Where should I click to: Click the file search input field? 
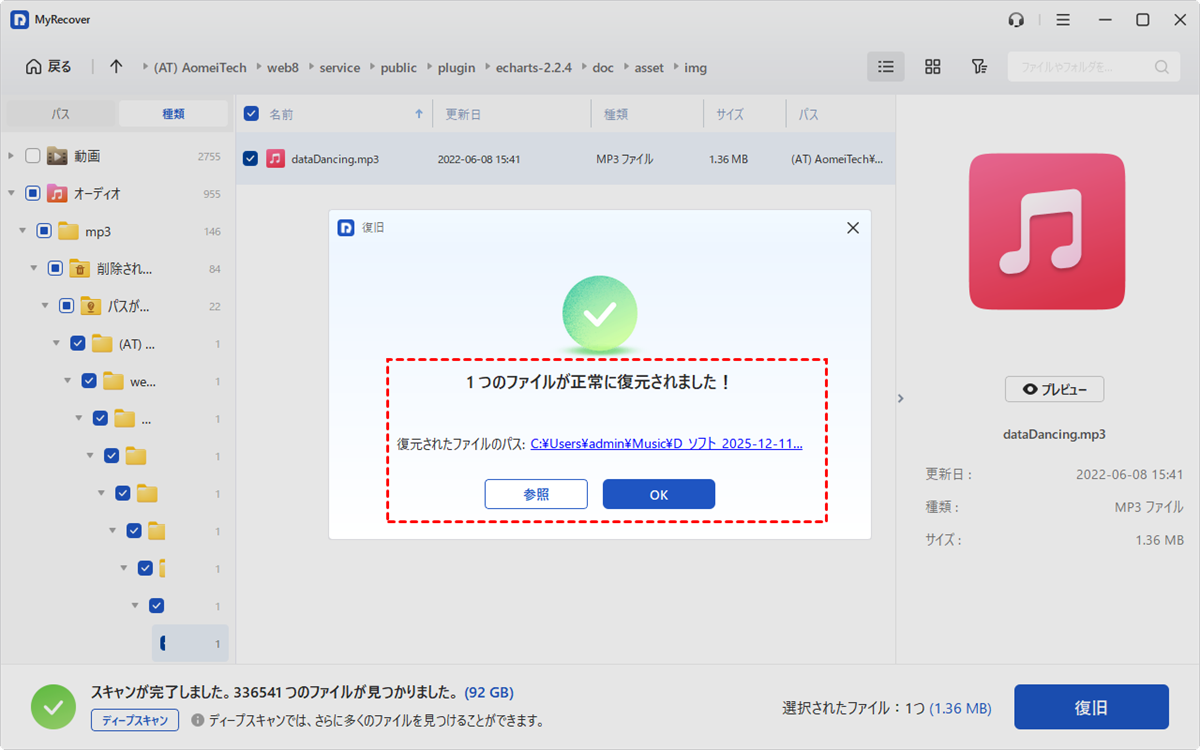pyautogui.click(x=1080, y=67)
